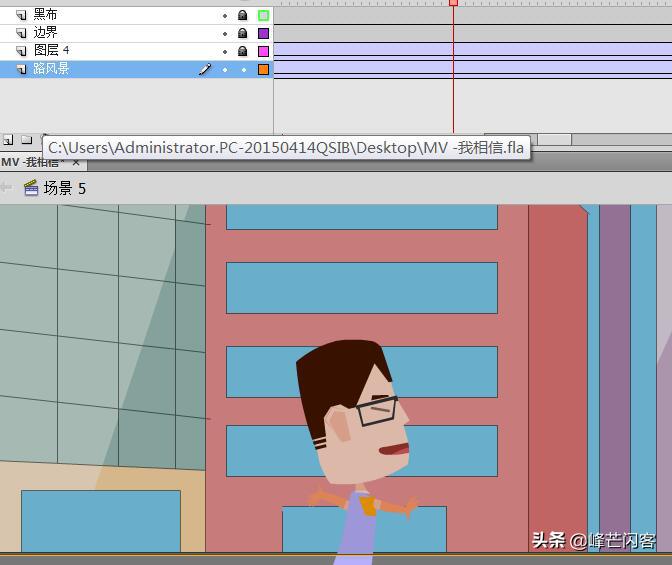Toggle purple outline swatch of 边界 layer
The width and height of the screenshot is (672, 565).
(x=264, y=33)
